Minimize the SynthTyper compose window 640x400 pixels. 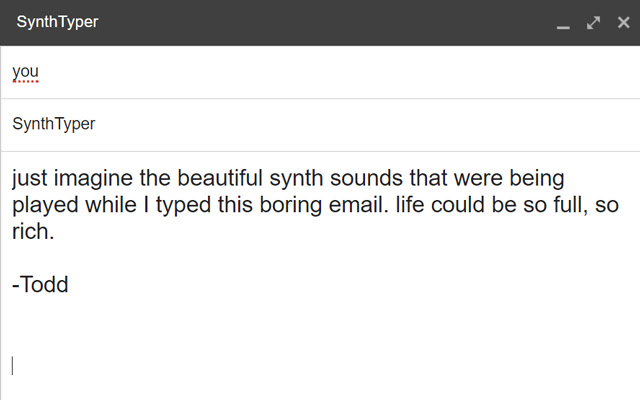[564, 24]
